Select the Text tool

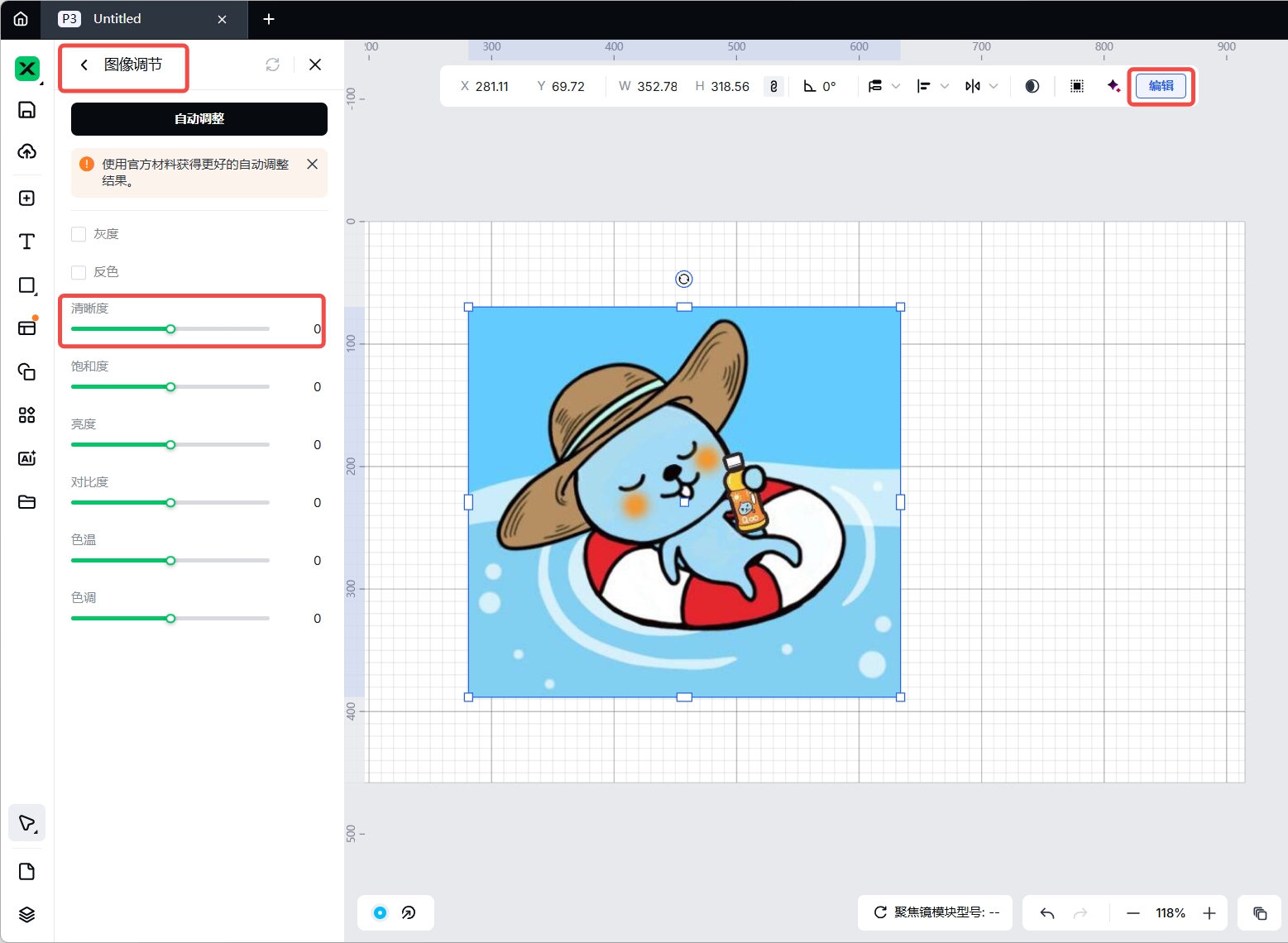tap(26, 242)
